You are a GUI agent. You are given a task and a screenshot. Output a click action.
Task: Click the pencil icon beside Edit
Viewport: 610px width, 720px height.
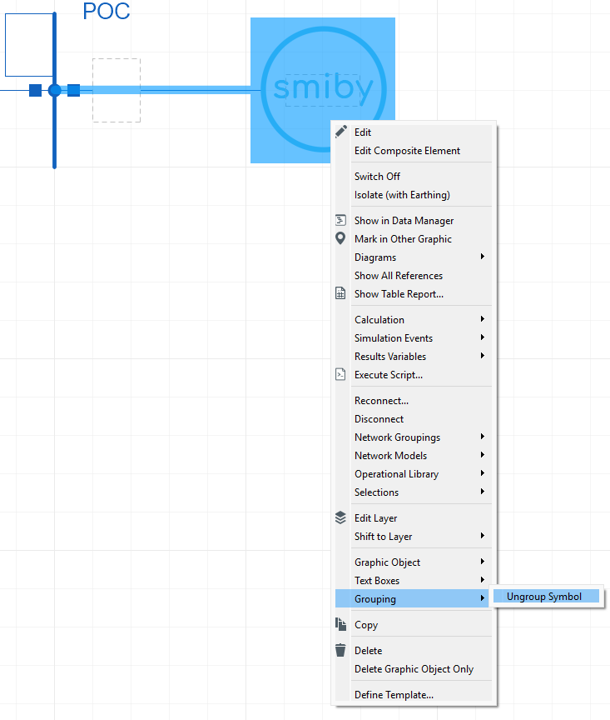(341, 132)
